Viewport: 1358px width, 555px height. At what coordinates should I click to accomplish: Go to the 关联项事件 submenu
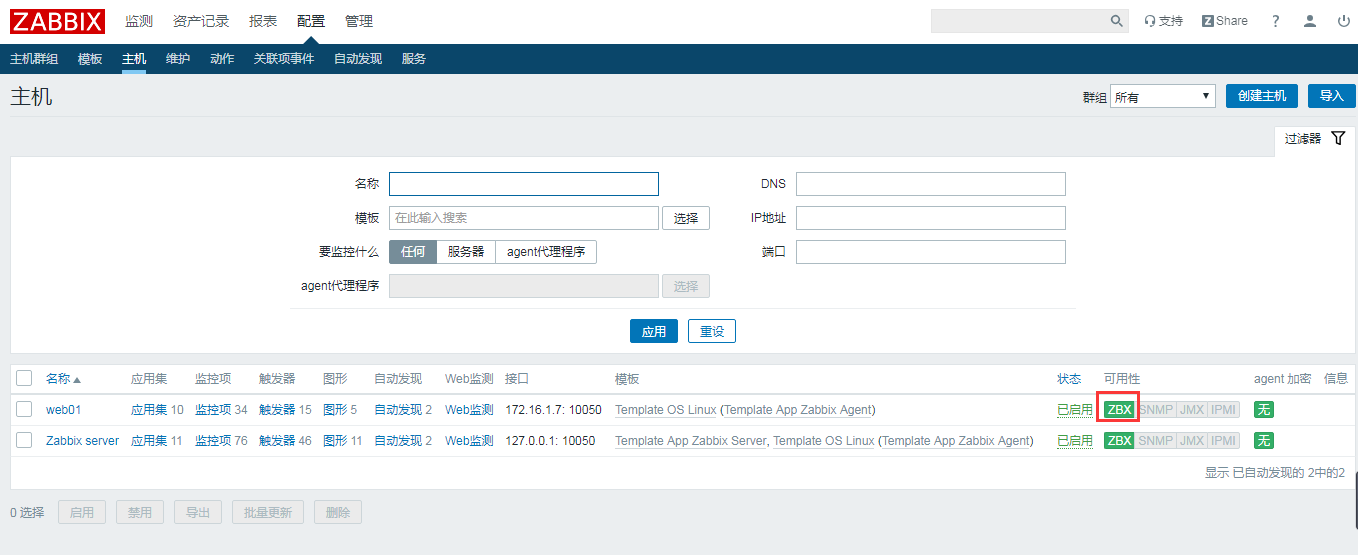pyautogui.click(x=284, y=59)
